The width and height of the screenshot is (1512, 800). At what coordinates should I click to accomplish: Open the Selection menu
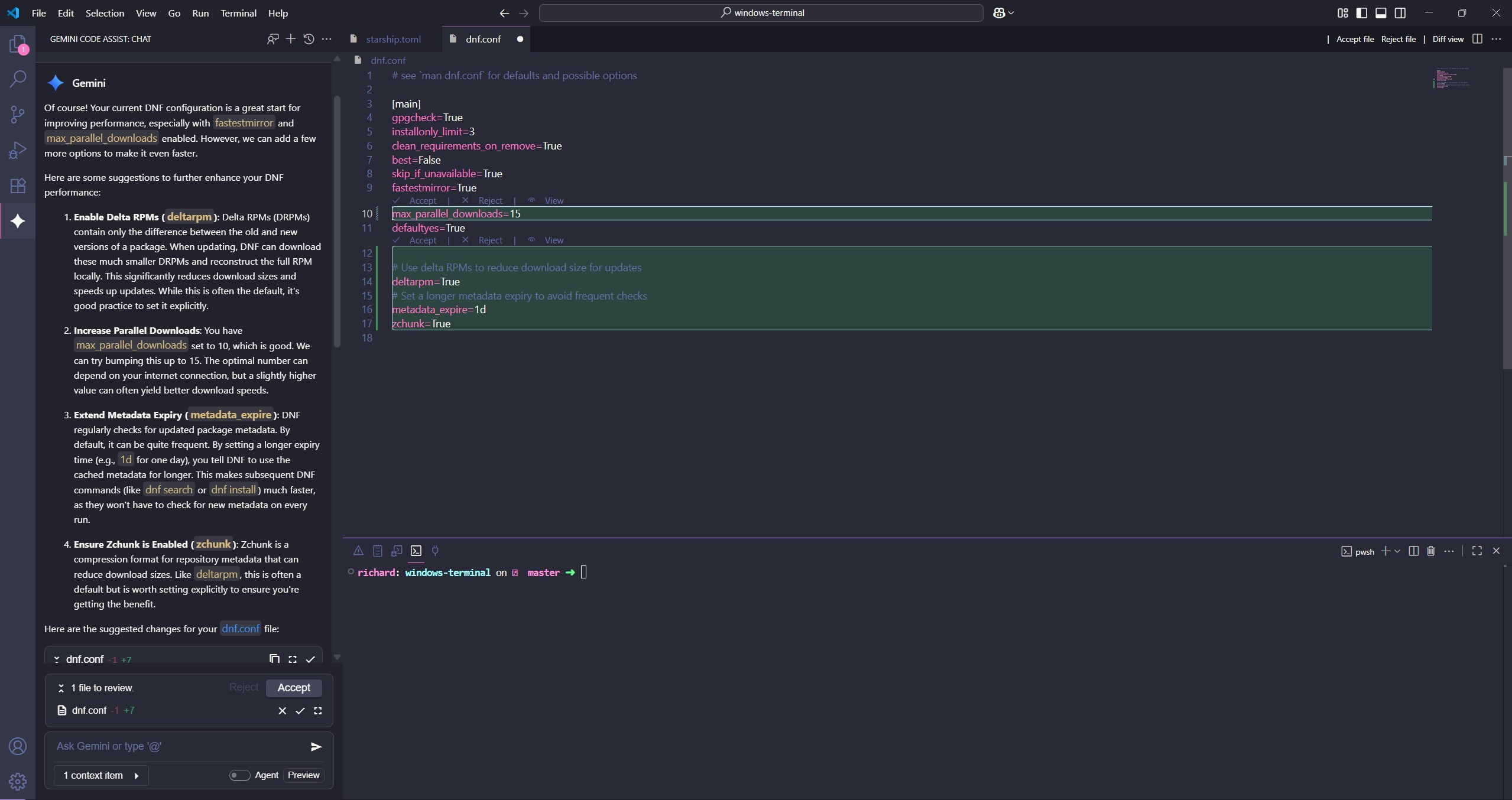105,13
